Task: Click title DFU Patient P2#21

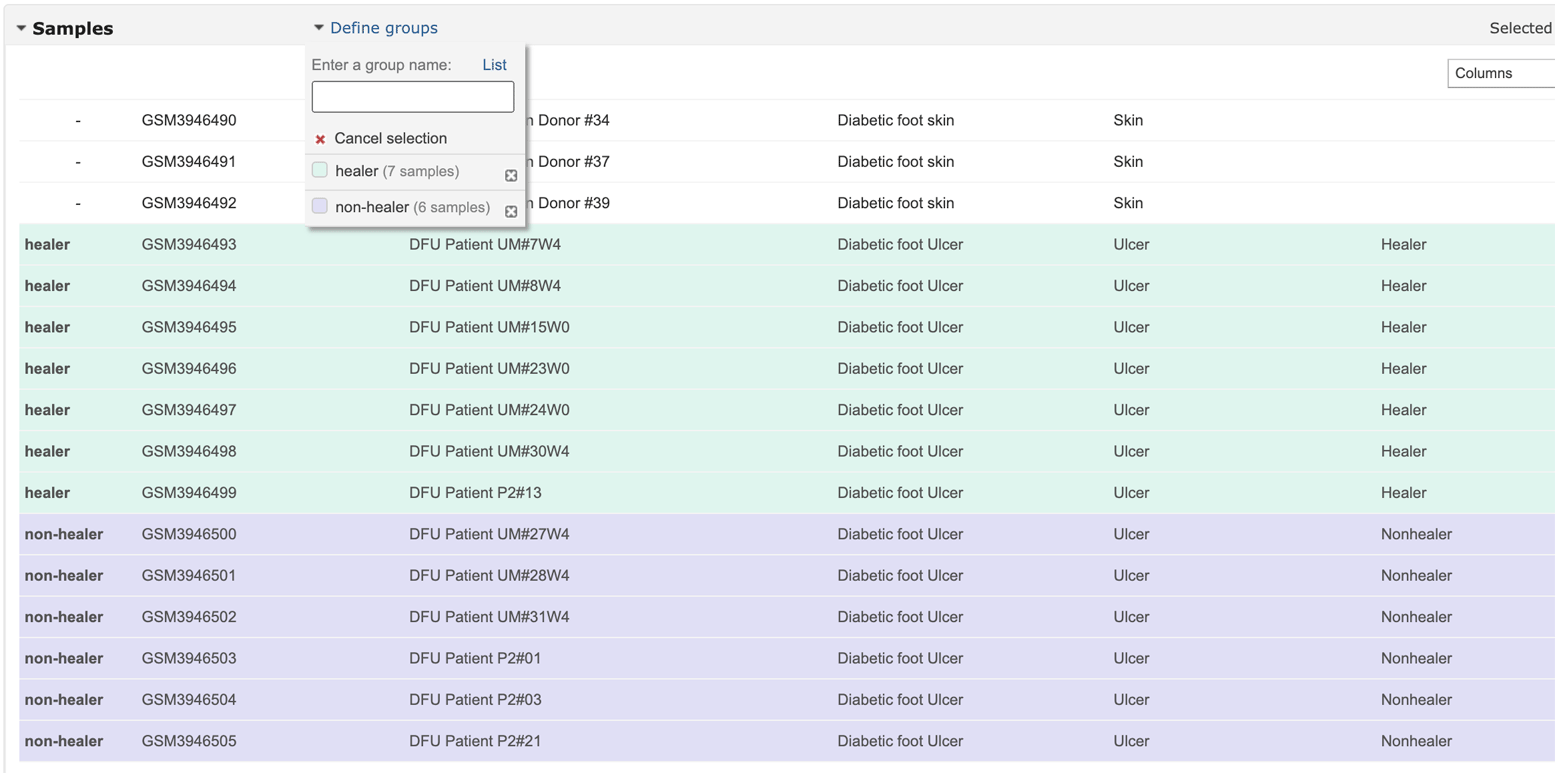Action: point(475,741)
